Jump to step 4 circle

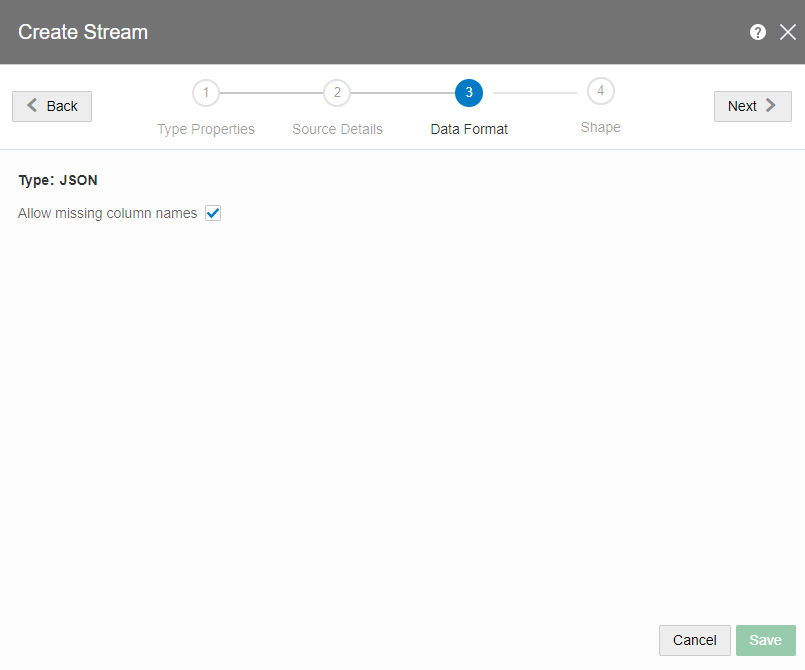[600, 91]
